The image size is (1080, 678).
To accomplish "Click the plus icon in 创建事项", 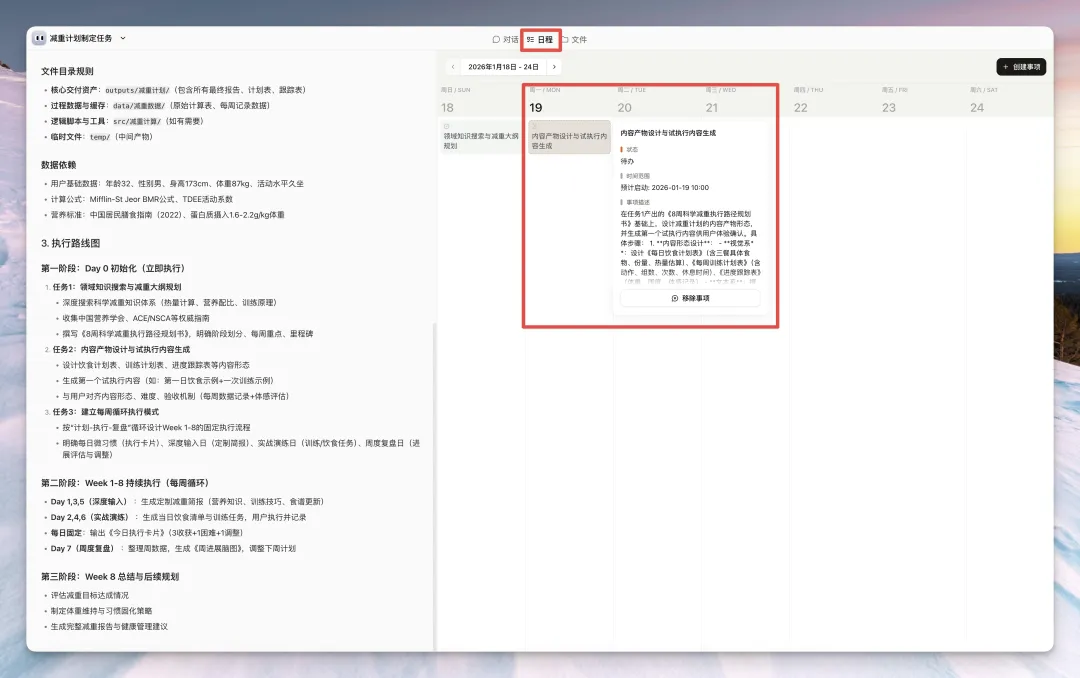I will click(x=1004, y=67).
